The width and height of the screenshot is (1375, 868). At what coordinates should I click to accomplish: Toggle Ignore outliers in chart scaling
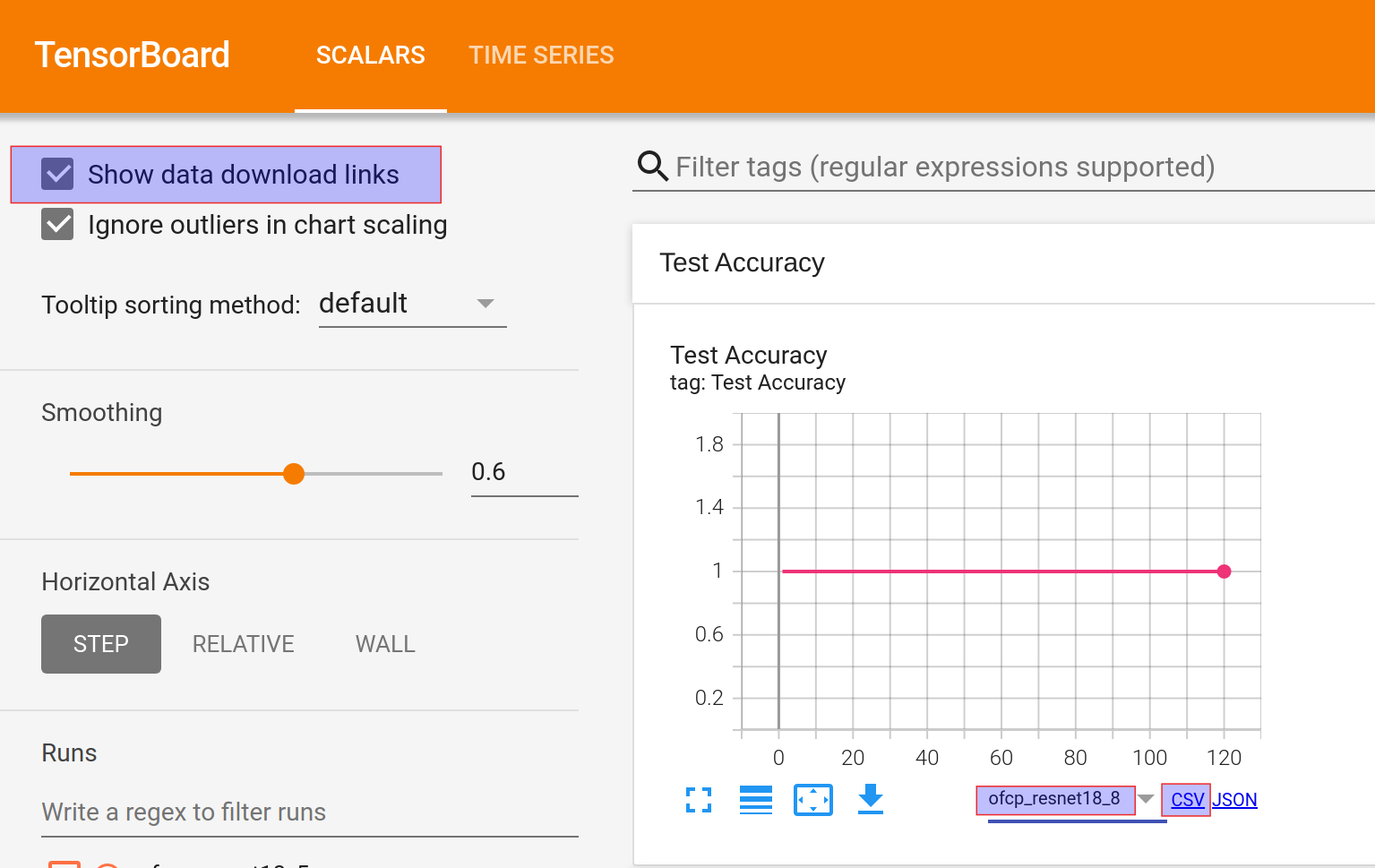[58, 225]
